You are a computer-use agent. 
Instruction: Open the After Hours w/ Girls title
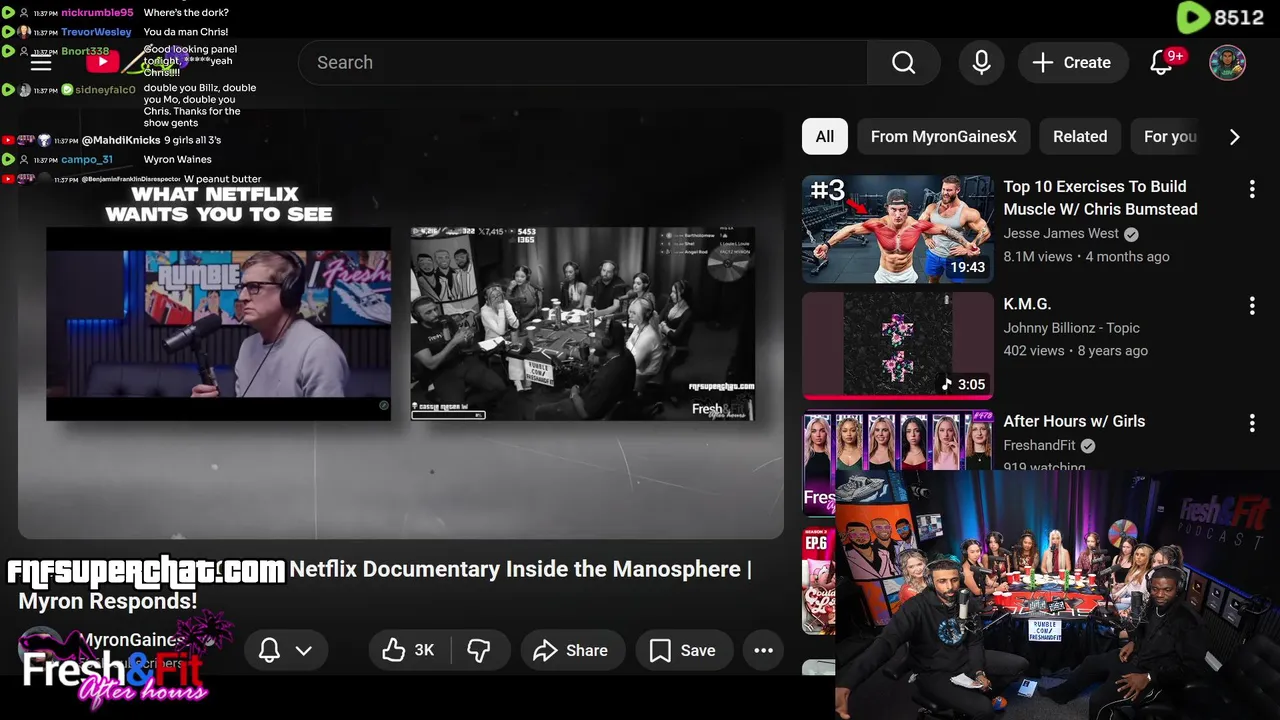[x=1074, y=421]
